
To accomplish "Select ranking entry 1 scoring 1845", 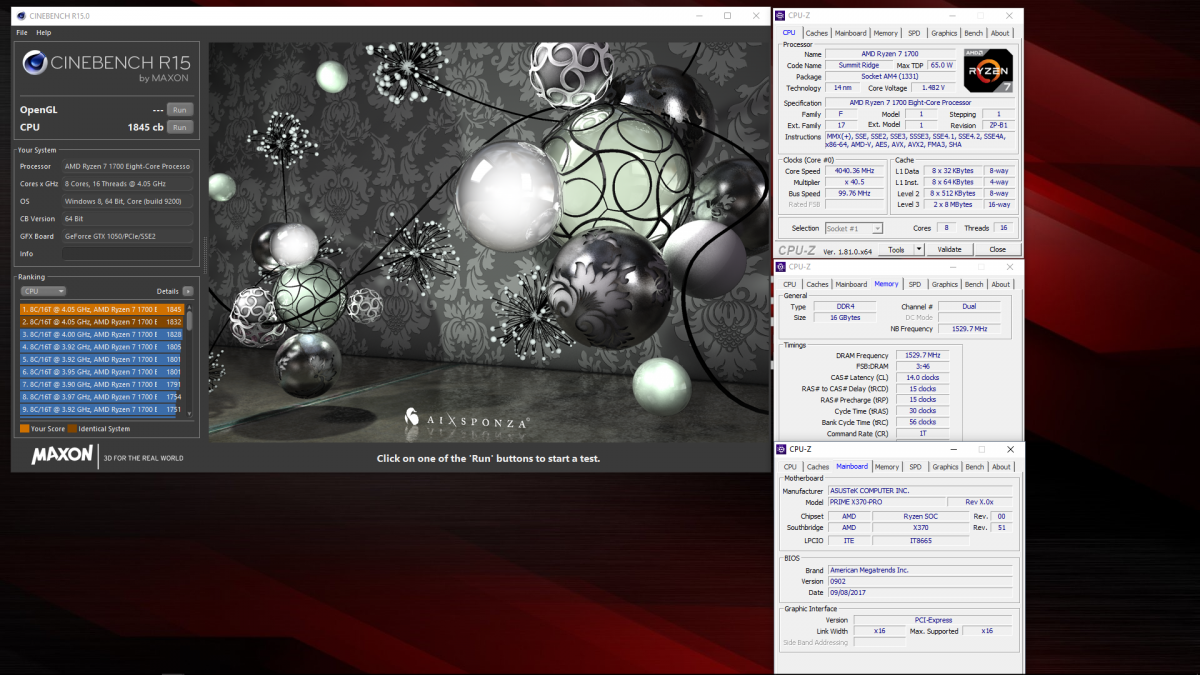I will [x=102, y=309].
